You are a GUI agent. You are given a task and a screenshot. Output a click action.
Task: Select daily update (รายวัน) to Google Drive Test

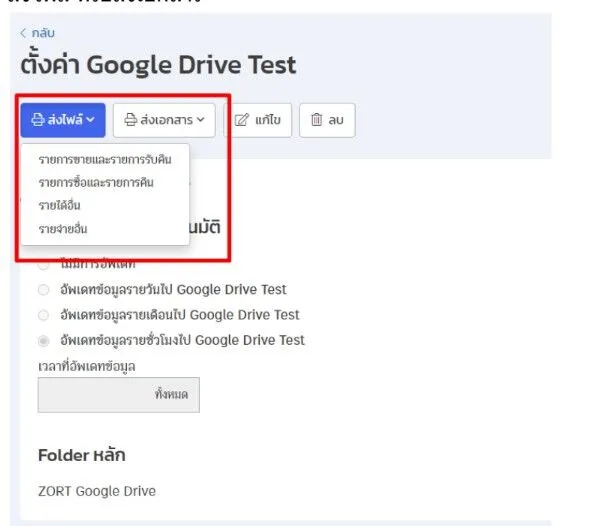(x=43, y=290)
